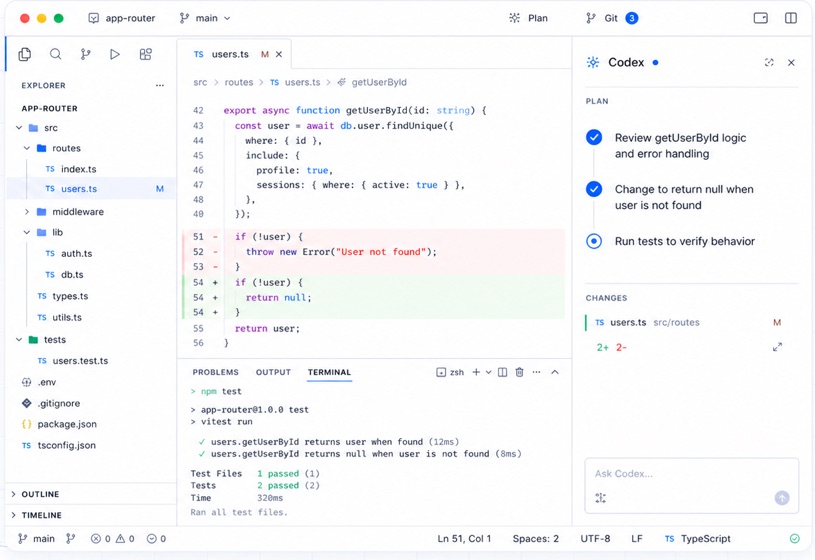Image resolution: width=815 pixels, height=560 pixels.
Task: Click the Plan button in title bar
Action: point(528,18)
